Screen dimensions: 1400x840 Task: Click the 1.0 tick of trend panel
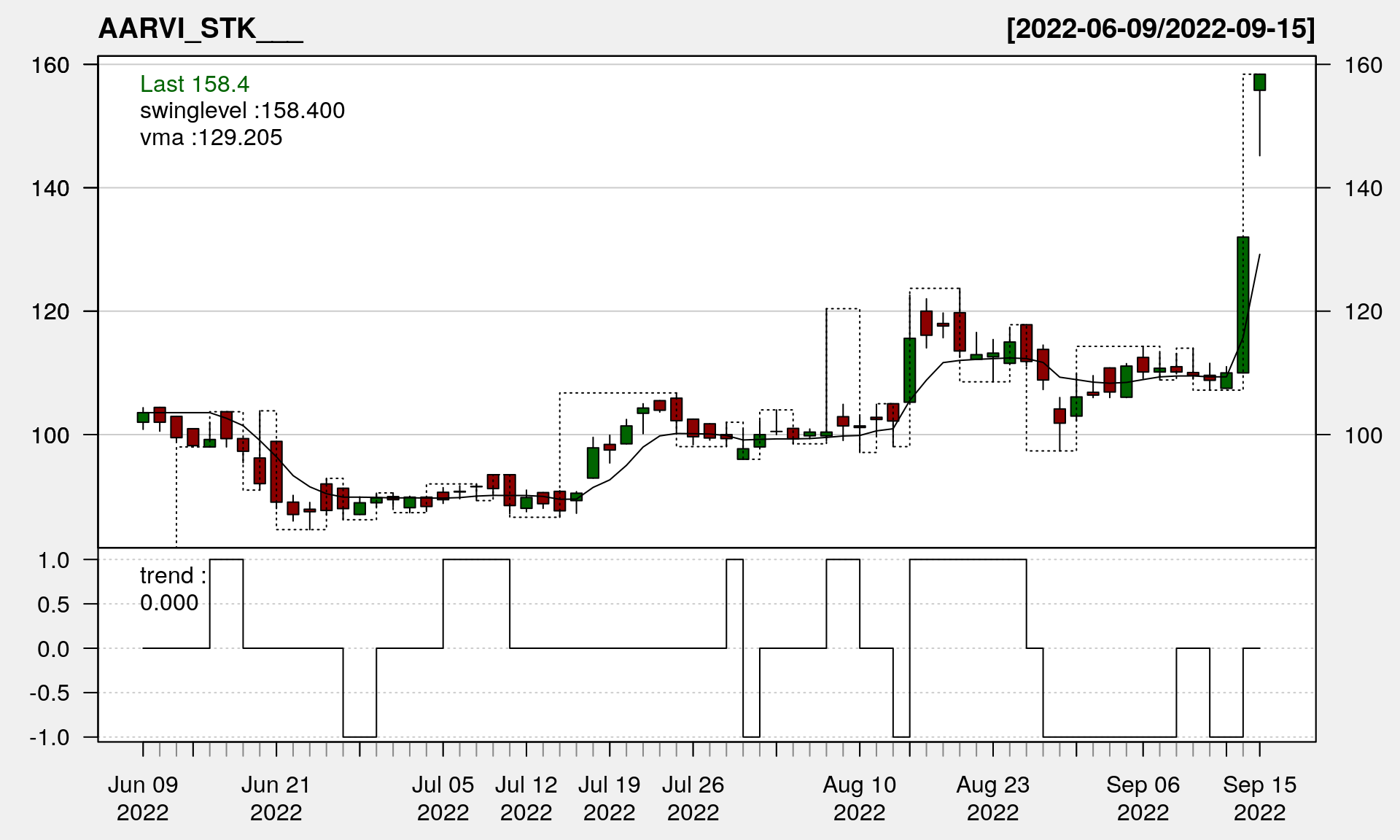pyautogui.click(x=53, y=560)
